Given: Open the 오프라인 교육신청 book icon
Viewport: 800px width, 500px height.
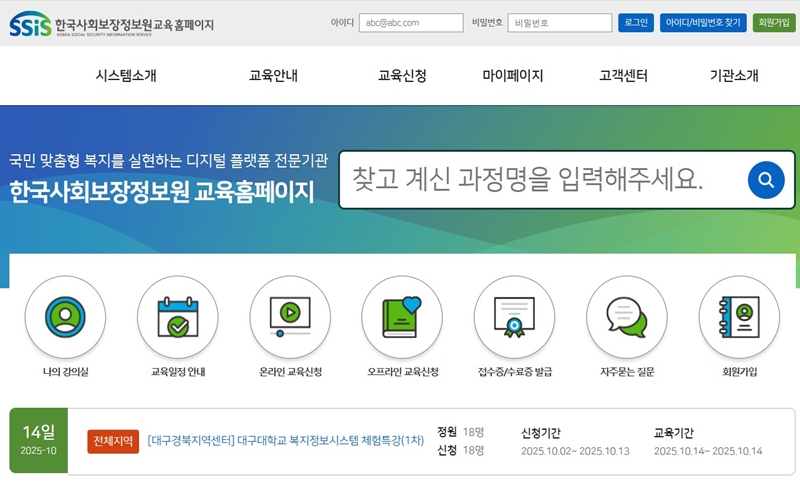Looking at the screenshot, I should (x=402, y=317).
